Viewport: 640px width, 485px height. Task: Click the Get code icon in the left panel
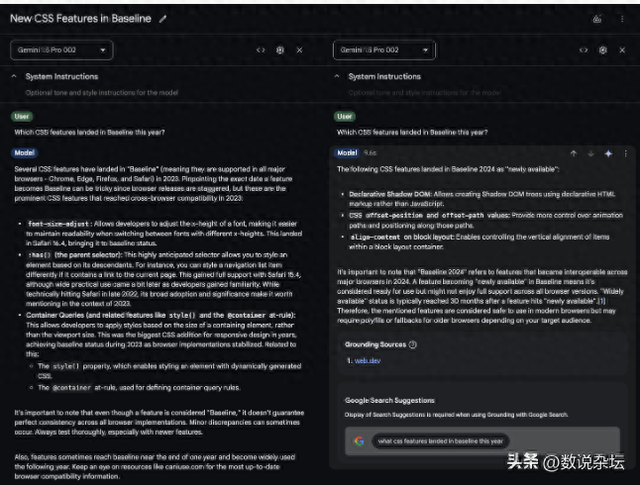pos(261,49)
